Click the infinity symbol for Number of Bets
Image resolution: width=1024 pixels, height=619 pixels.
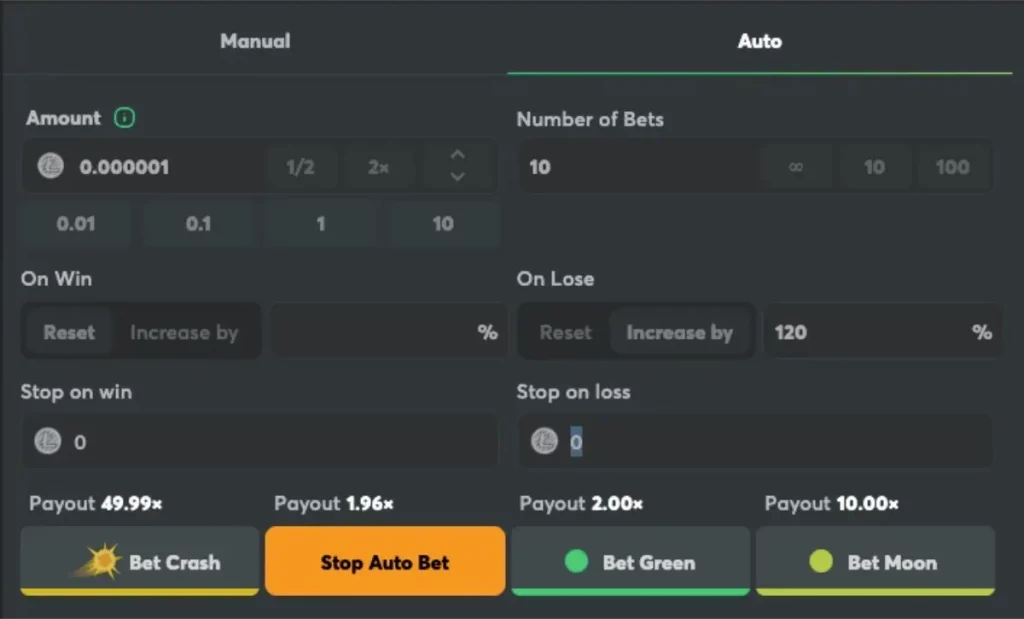pyautogui.click(x=795, y=167)
